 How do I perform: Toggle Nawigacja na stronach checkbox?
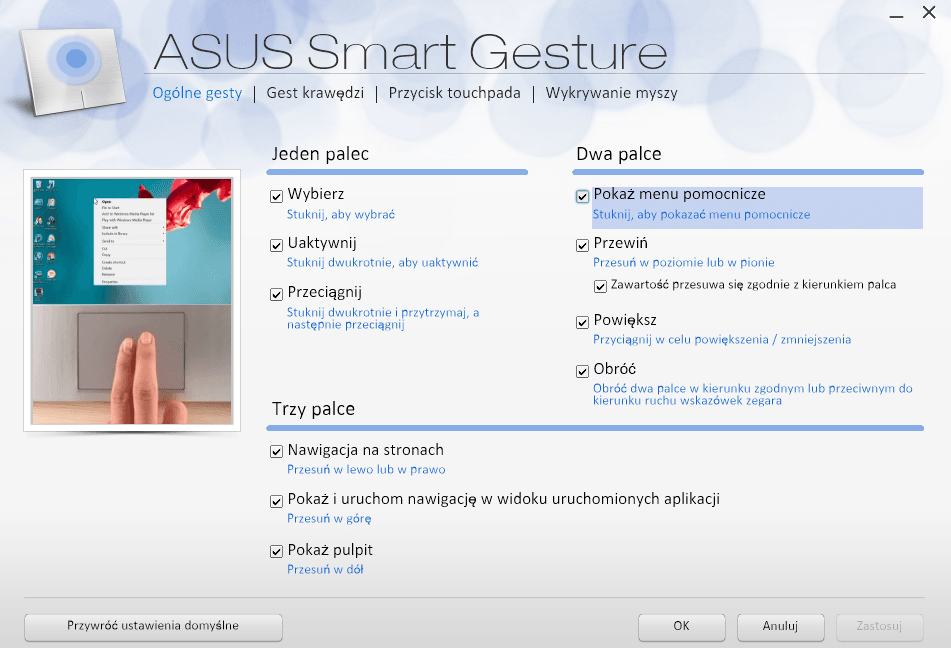click(277, 451)
